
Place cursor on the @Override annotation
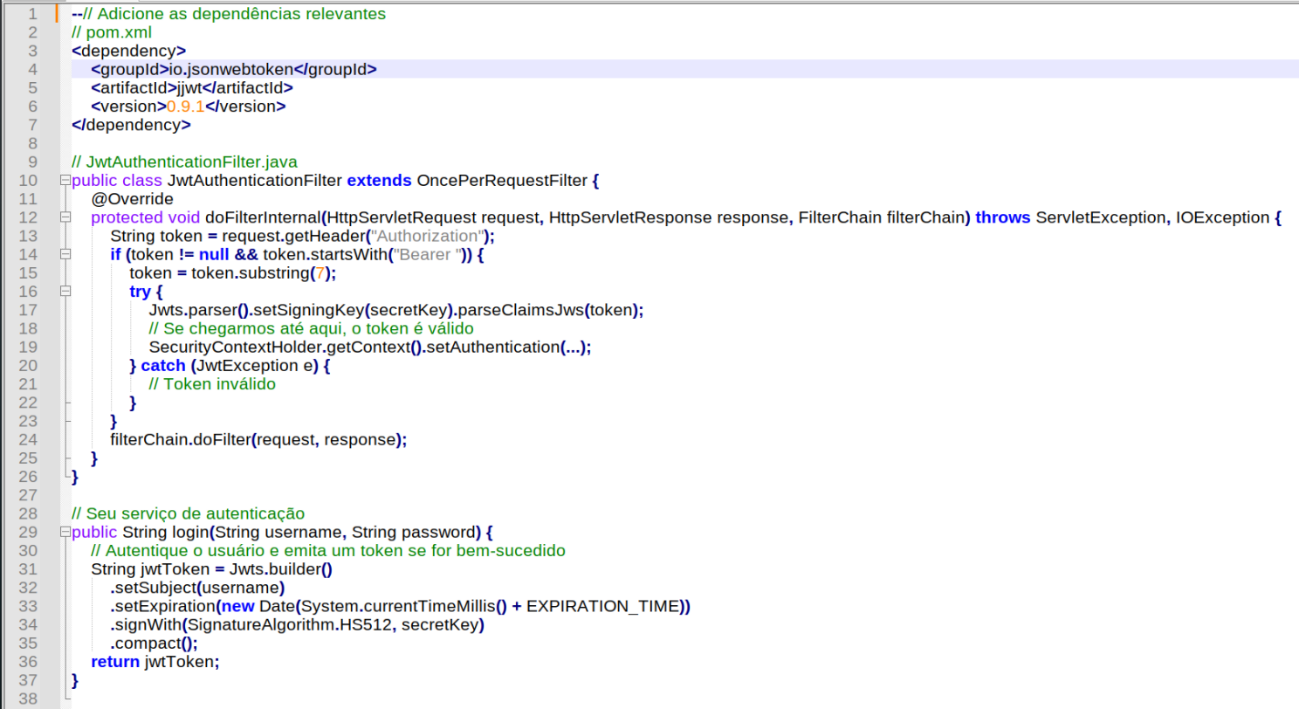pyautogui.click(x=131, y=199)
